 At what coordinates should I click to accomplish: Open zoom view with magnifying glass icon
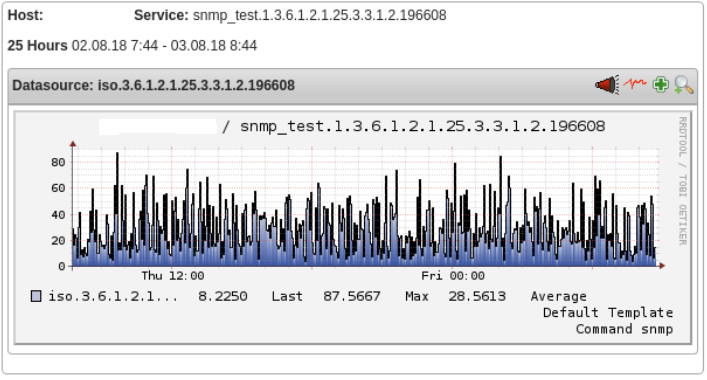[684, 85]
